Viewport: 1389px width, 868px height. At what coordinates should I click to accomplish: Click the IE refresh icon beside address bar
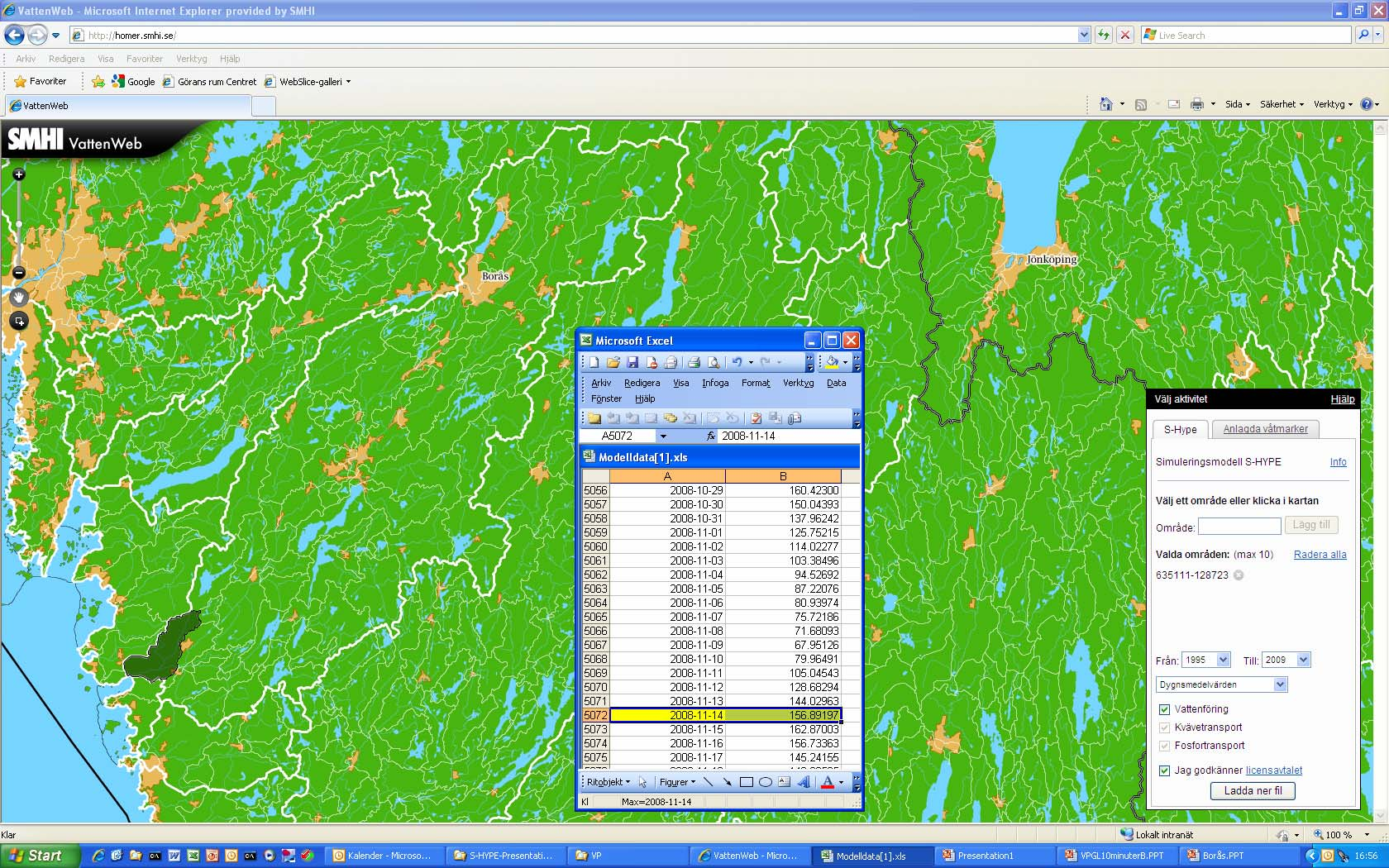[x=1103, y=35]
